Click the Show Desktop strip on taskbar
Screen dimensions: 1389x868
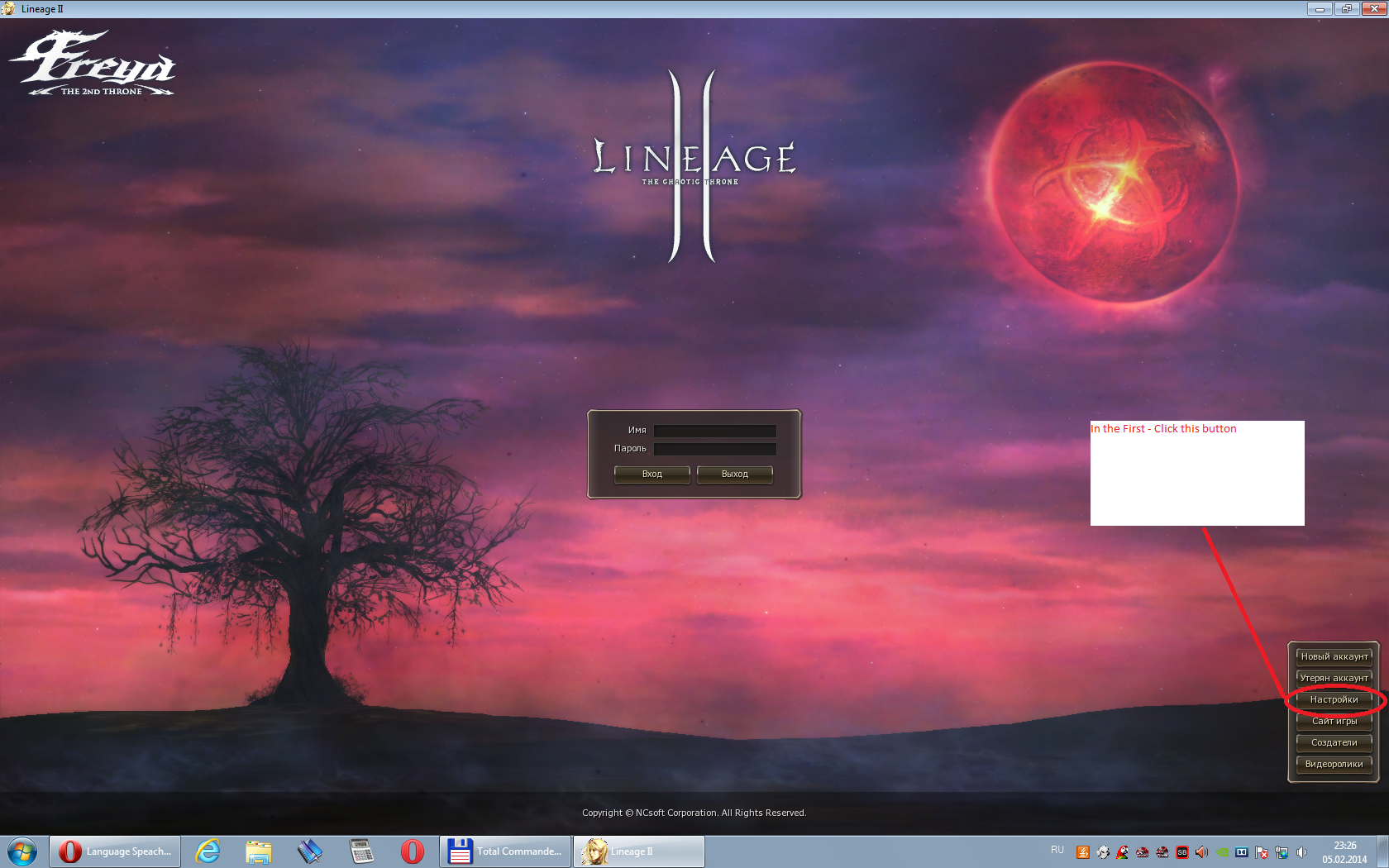1382,851
